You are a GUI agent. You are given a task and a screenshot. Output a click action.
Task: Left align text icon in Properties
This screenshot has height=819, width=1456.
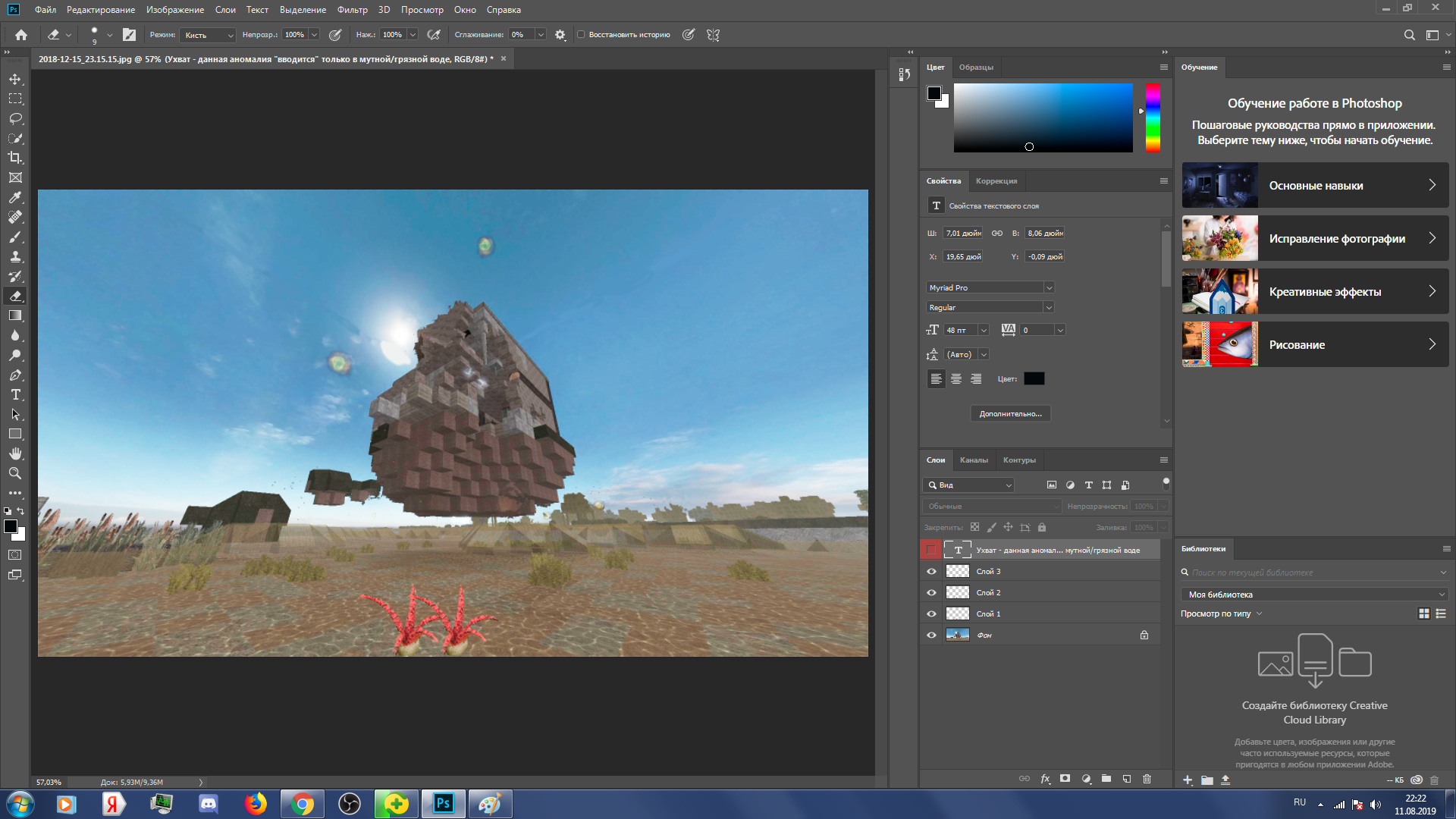point(937,378)
